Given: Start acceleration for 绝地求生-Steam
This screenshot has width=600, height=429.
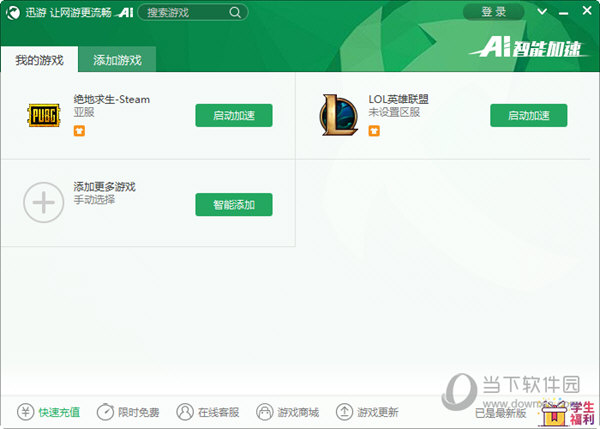Looking at the screenshot, I should click(233, 115).
